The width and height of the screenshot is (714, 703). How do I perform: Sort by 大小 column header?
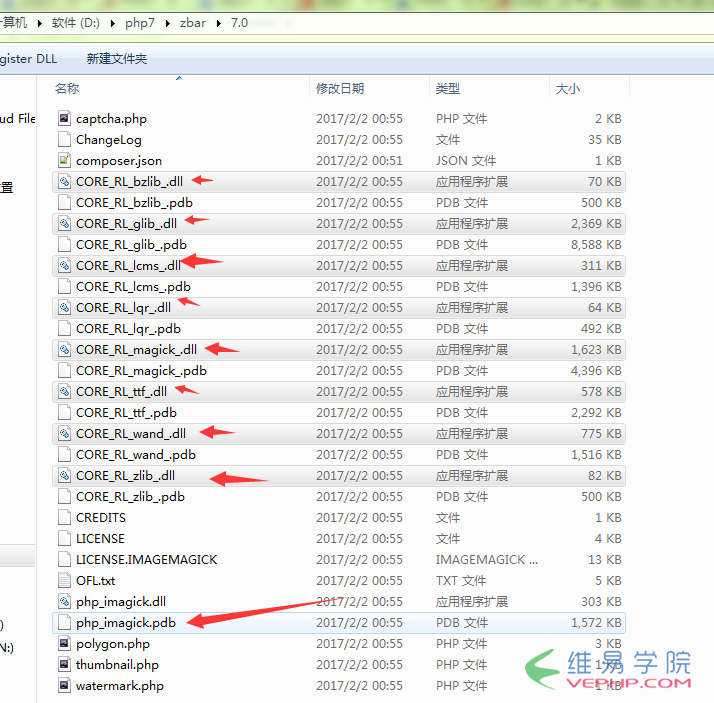click(x=568, y=88)
